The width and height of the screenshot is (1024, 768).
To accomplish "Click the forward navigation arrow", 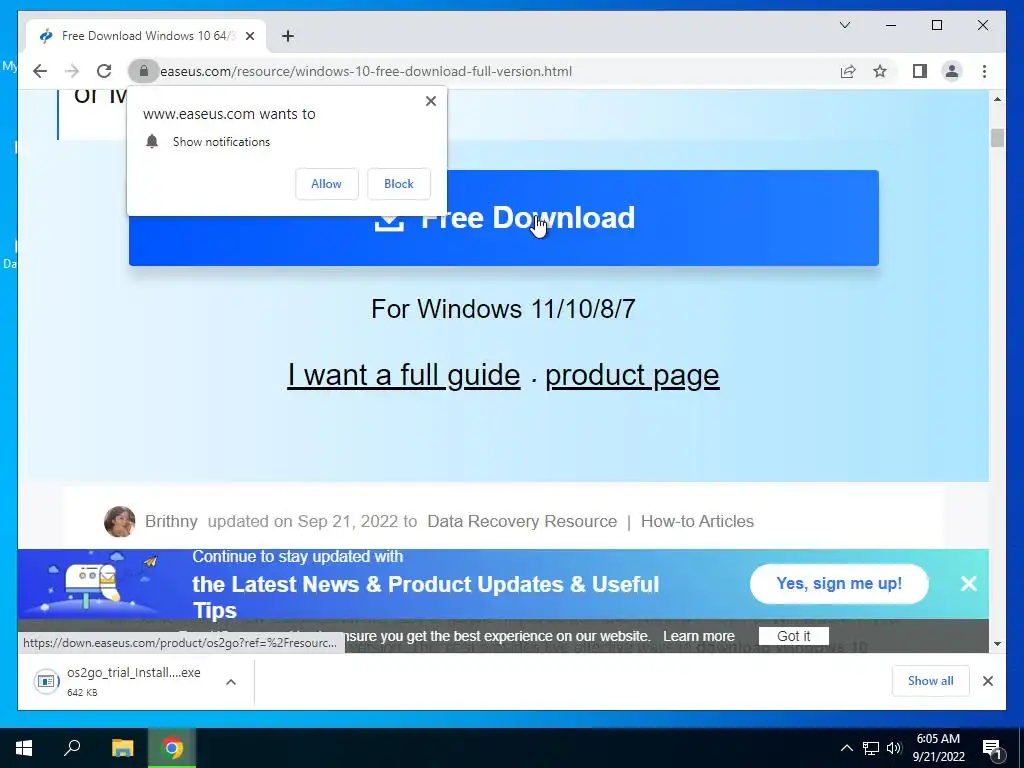I will [x=72, y=71].
